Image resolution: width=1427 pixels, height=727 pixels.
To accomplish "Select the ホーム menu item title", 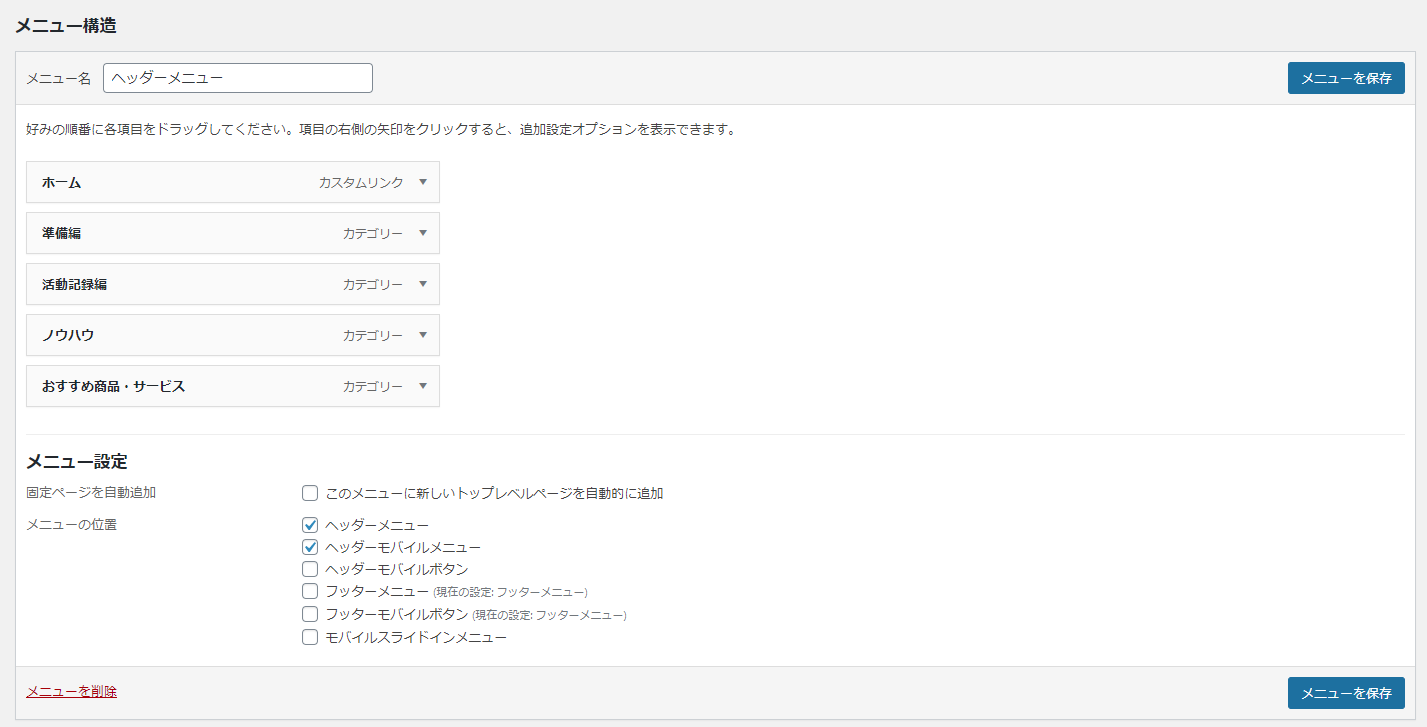I will (x=62, y=183).
